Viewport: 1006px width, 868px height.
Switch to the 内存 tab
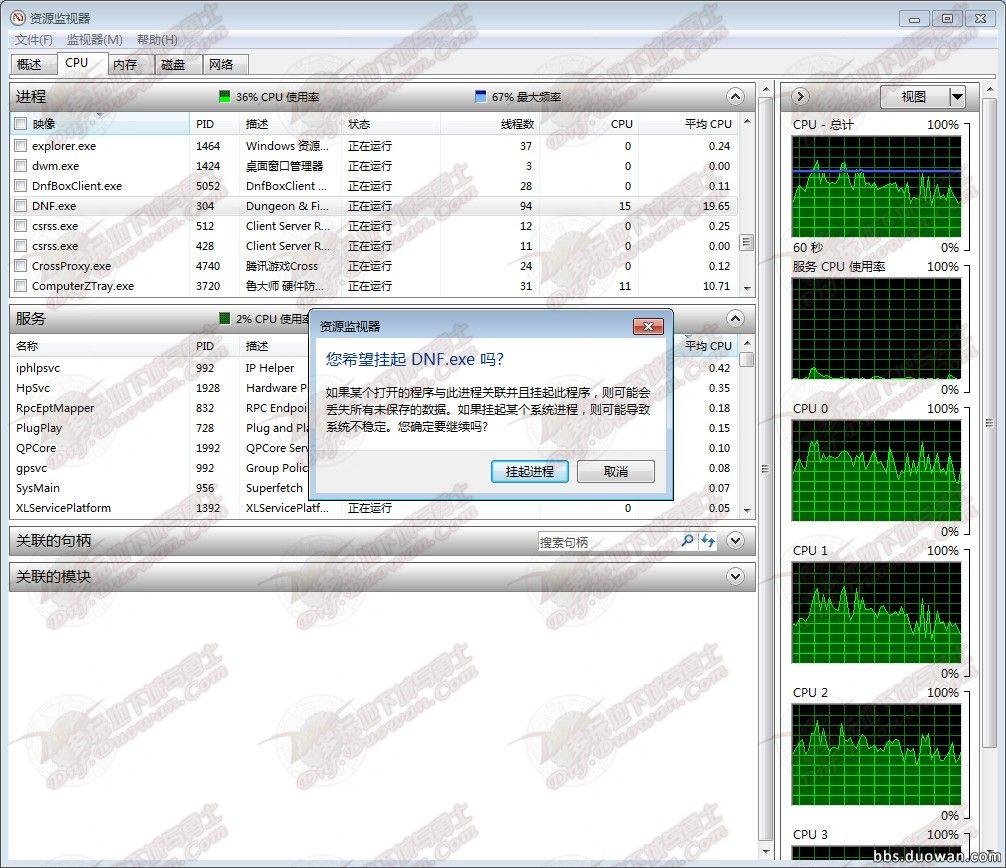125,64
